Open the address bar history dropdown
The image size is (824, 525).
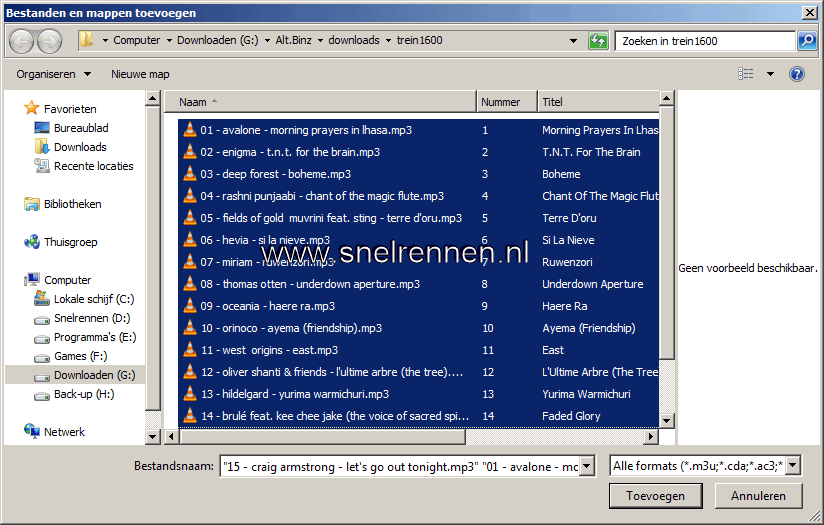(x=573, y=40)
